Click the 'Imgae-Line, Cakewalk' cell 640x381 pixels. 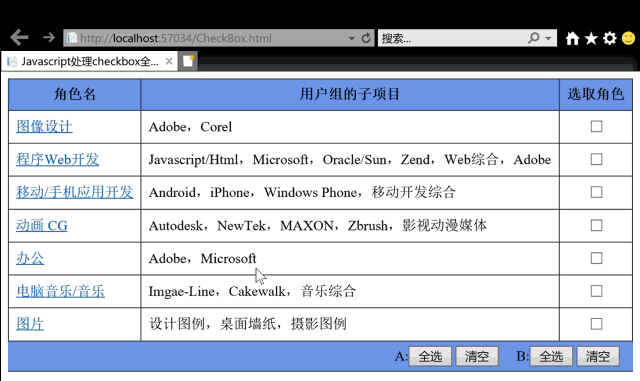coord(350,291)
